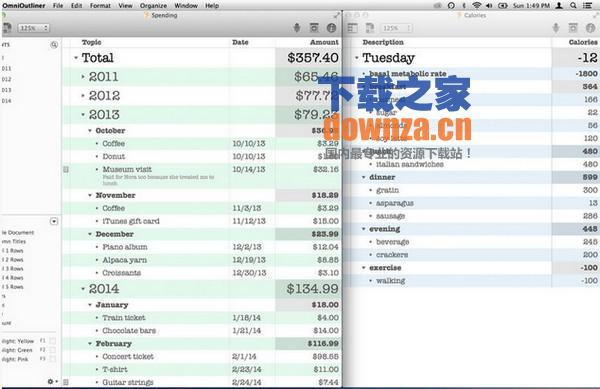This screenshot has width=600, height=389.
Task: Open the Organize menu
Action: (153, 5)
